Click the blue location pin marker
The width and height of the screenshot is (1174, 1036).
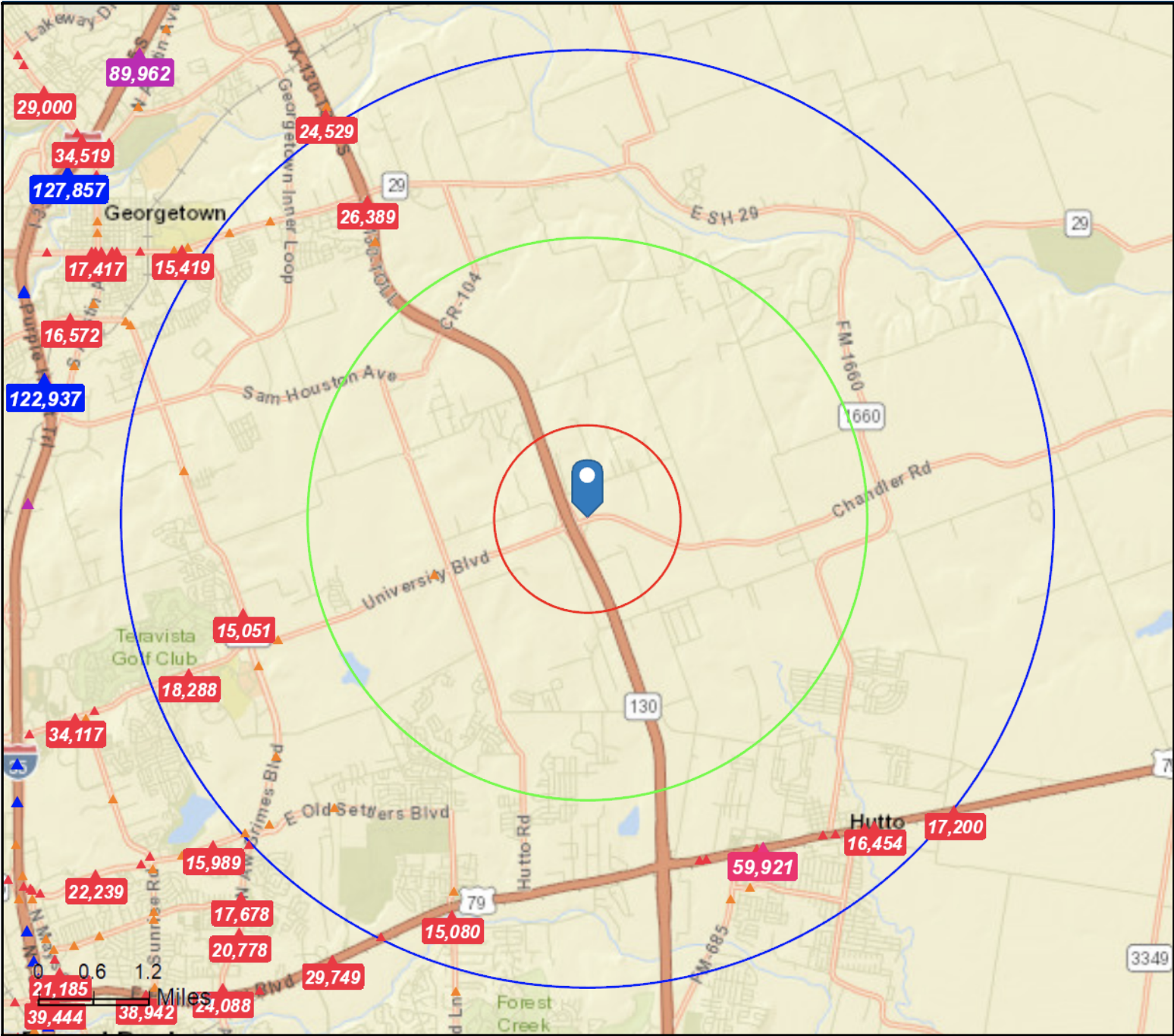click(587, 485)
